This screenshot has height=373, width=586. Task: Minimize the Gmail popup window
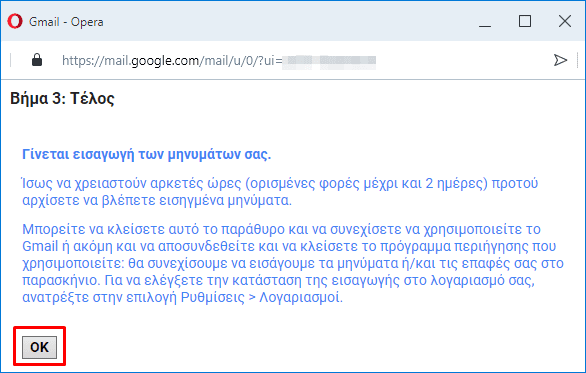pos(485,22)
